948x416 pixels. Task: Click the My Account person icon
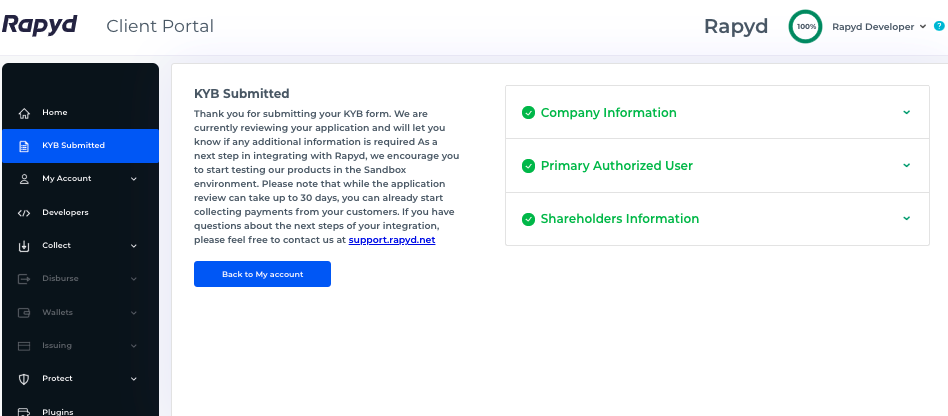(24, 180)
